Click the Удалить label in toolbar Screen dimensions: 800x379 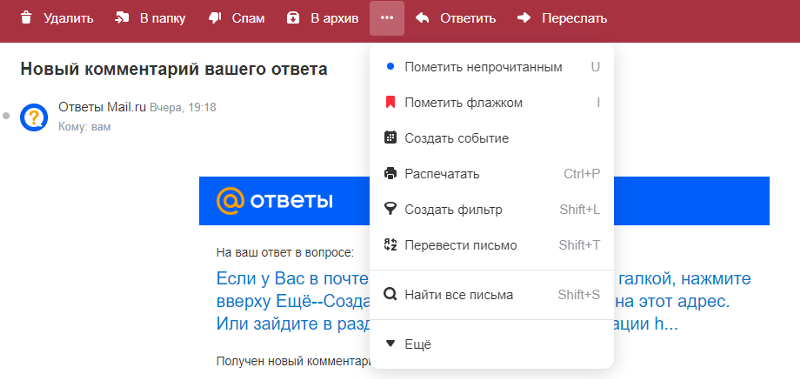point(68,19)
